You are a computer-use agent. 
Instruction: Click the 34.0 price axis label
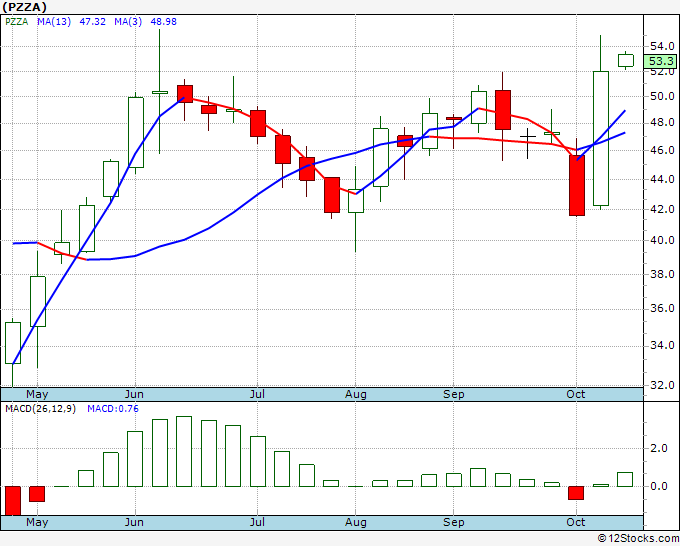point(662,345)
